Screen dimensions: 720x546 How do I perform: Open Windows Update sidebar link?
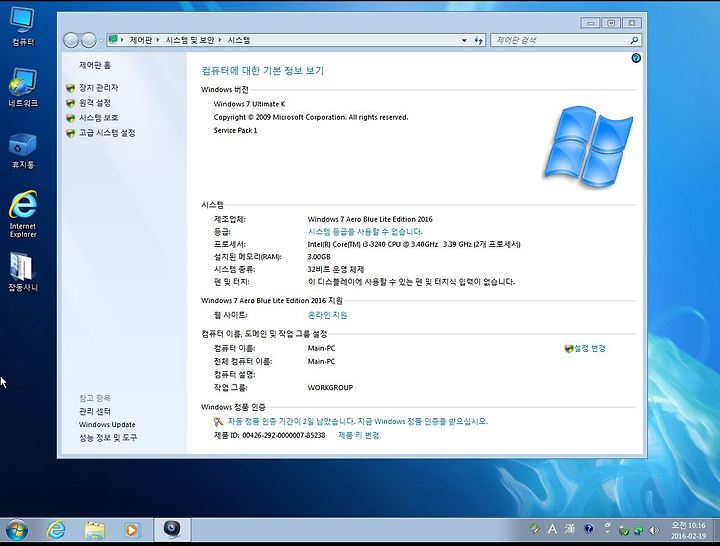[x=107, y=424]
